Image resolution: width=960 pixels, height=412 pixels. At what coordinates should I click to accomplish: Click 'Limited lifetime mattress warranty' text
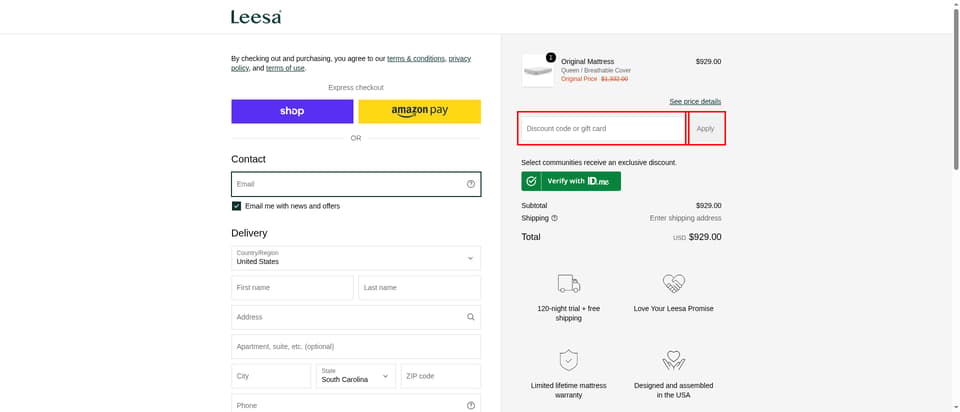pyautogui.click(x=569, y=391)
